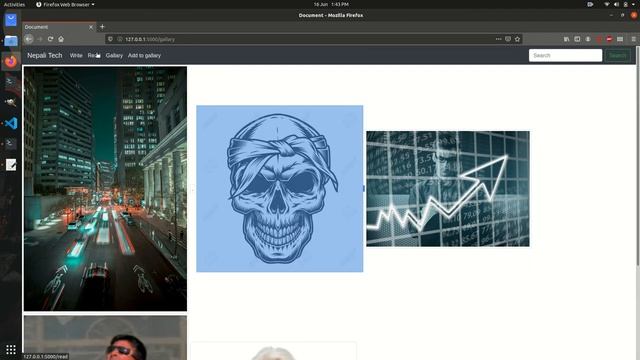640x360 pixels.
Task: Click the Search input field in navbar
Action: (x=565, y=56)
